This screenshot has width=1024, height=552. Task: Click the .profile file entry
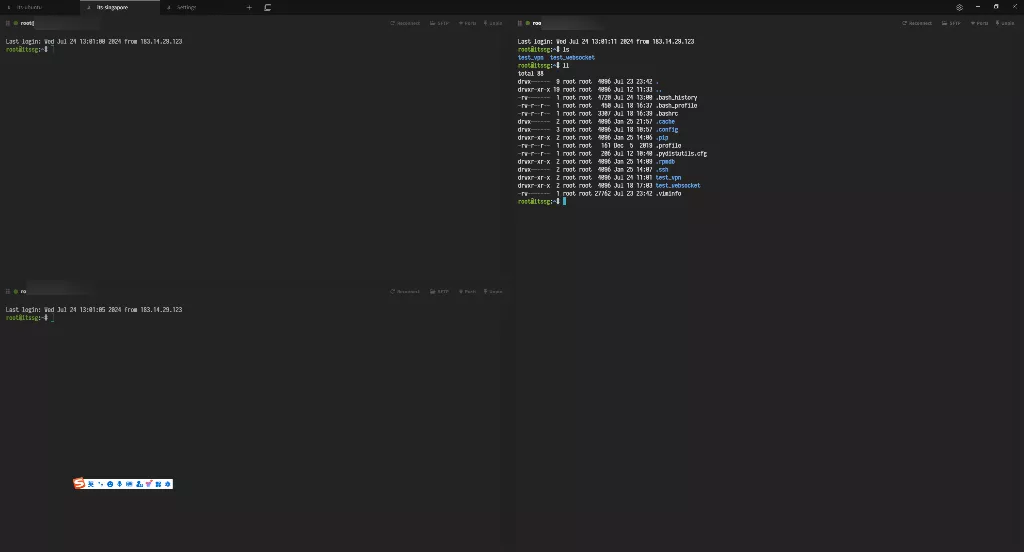tap(669, 146)
